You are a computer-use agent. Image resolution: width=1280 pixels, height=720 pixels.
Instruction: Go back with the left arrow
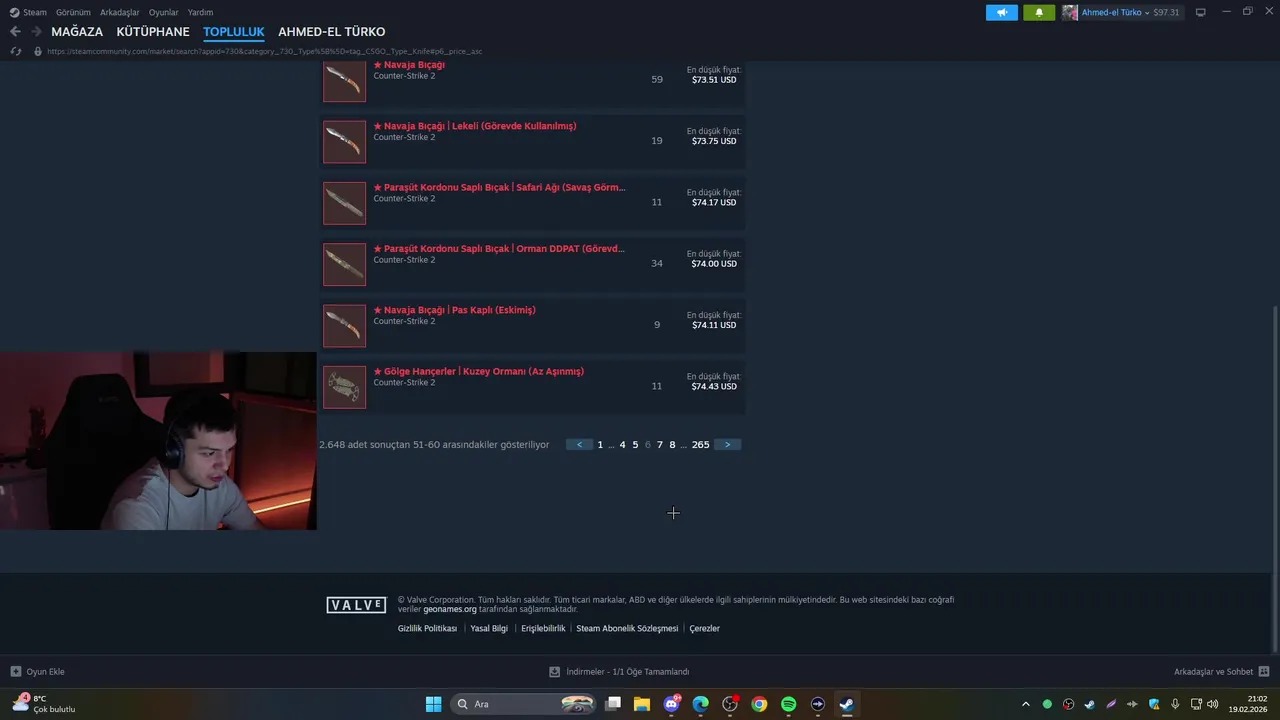pos(15,32)
